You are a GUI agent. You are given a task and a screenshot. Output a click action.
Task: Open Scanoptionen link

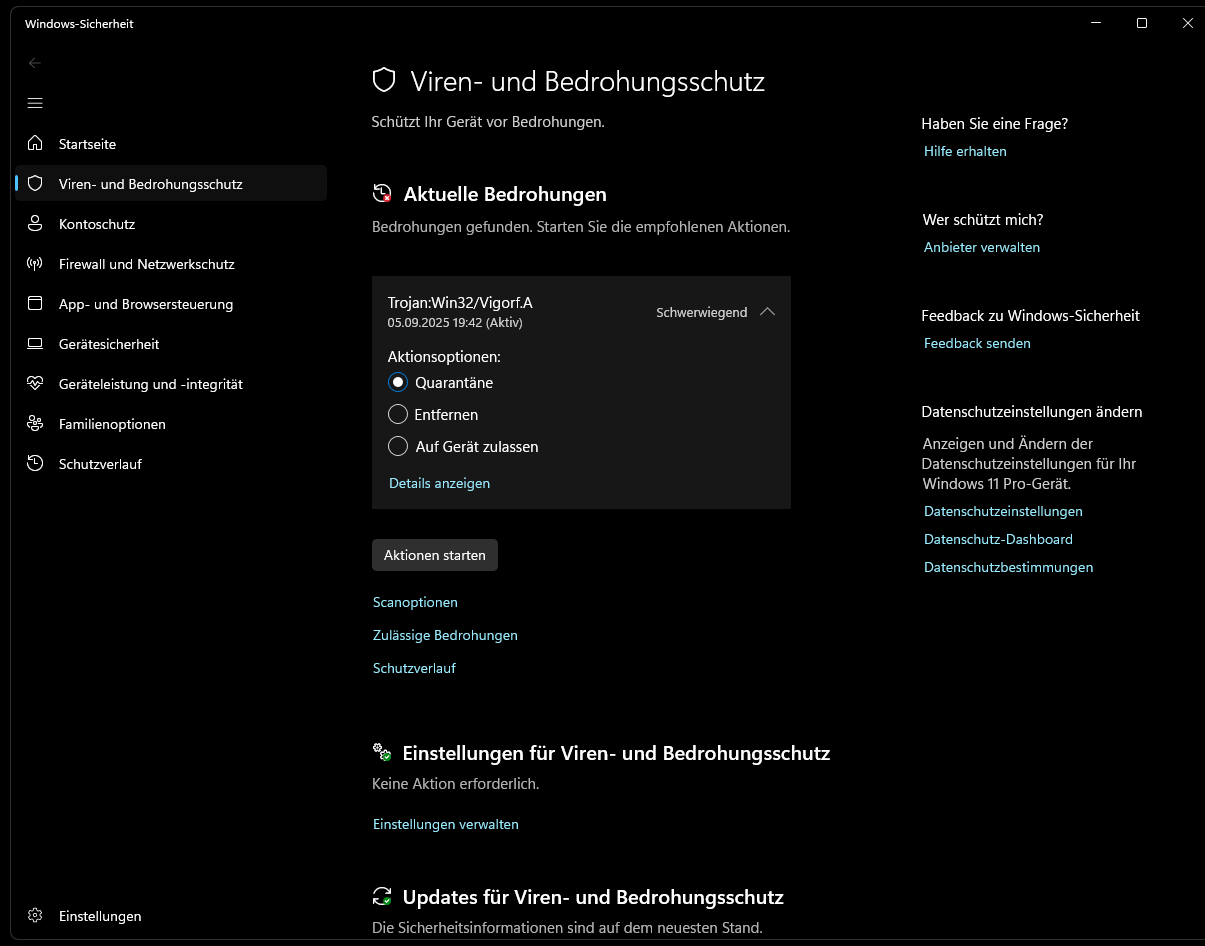click(x=415, y=602)
